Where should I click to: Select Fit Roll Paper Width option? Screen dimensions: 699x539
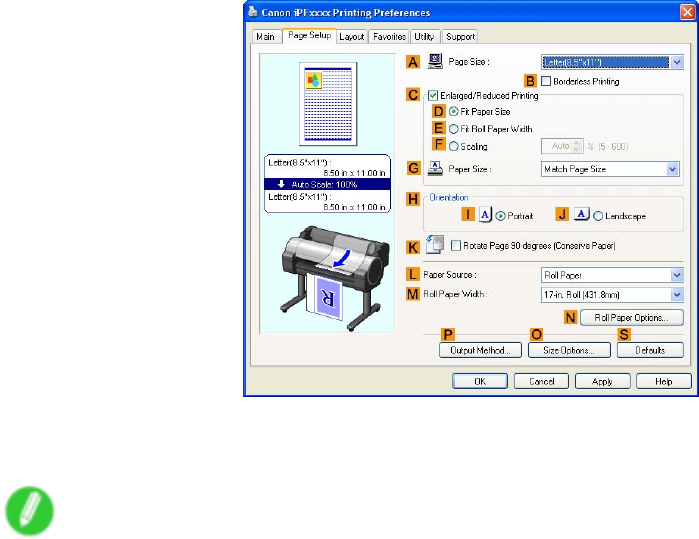tap(453, 129)
